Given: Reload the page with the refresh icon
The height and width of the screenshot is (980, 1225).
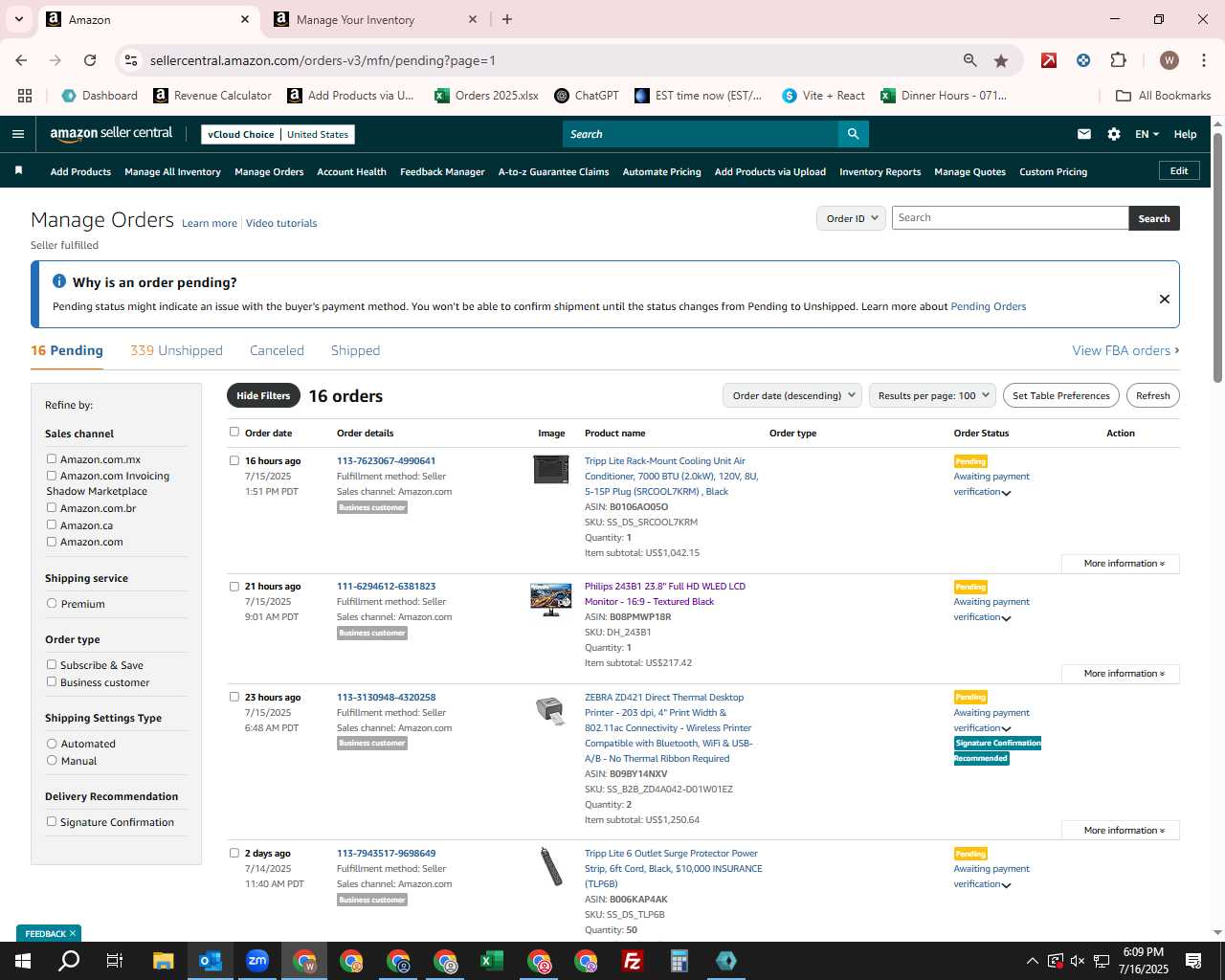Looking at the screenshot, I should tap(90, 60).
